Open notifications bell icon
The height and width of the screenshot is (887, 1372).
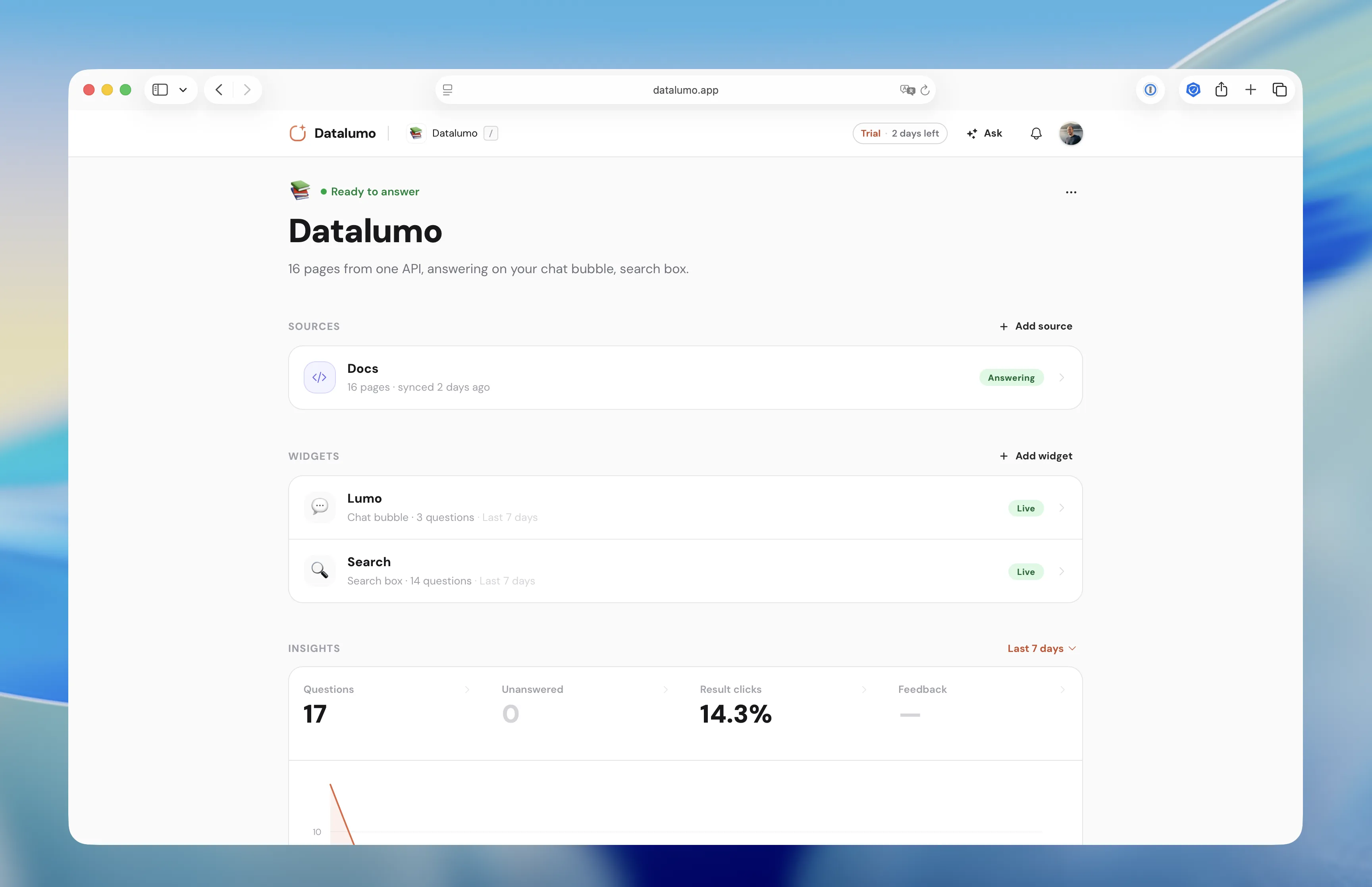pos(1036,134)
